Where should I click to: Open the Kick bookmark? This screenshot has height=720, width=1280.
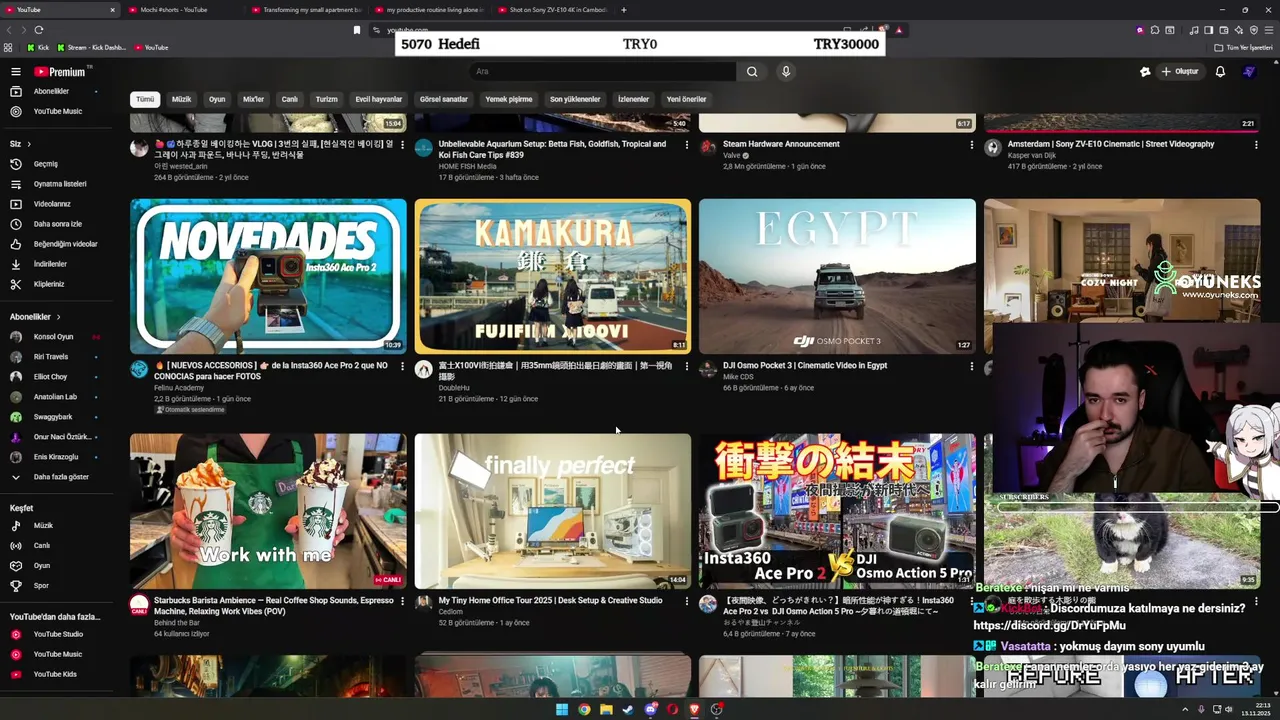tap(39, 47)
